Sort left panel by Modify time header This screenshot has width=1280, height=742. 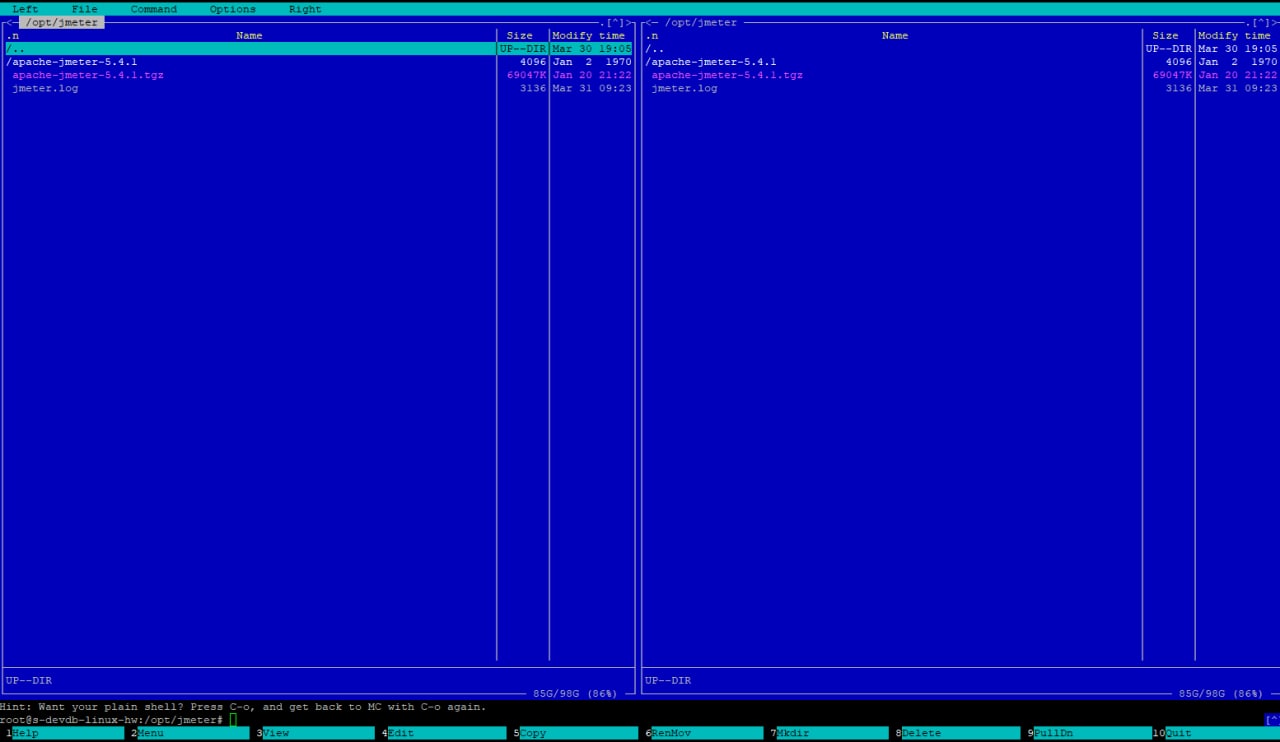(x=589, y=36)
